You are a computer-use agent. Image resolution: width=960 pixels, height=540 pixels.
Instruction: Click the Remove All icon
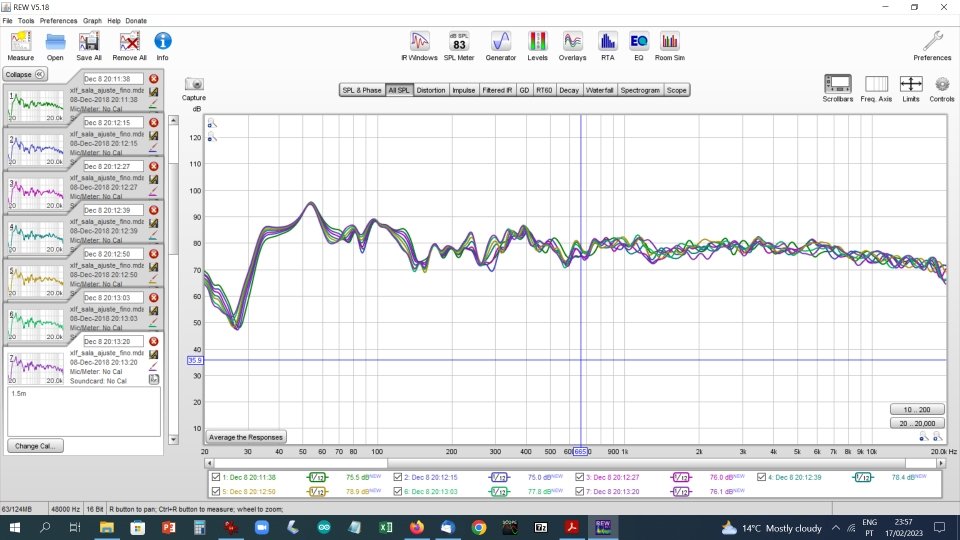pos(129,42)
